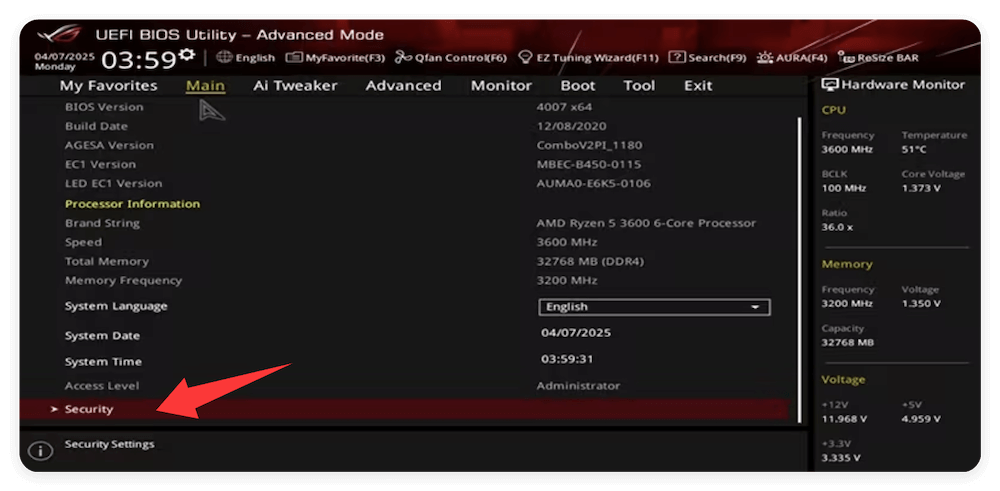Click the ROG logo icon

pos(59,34)
